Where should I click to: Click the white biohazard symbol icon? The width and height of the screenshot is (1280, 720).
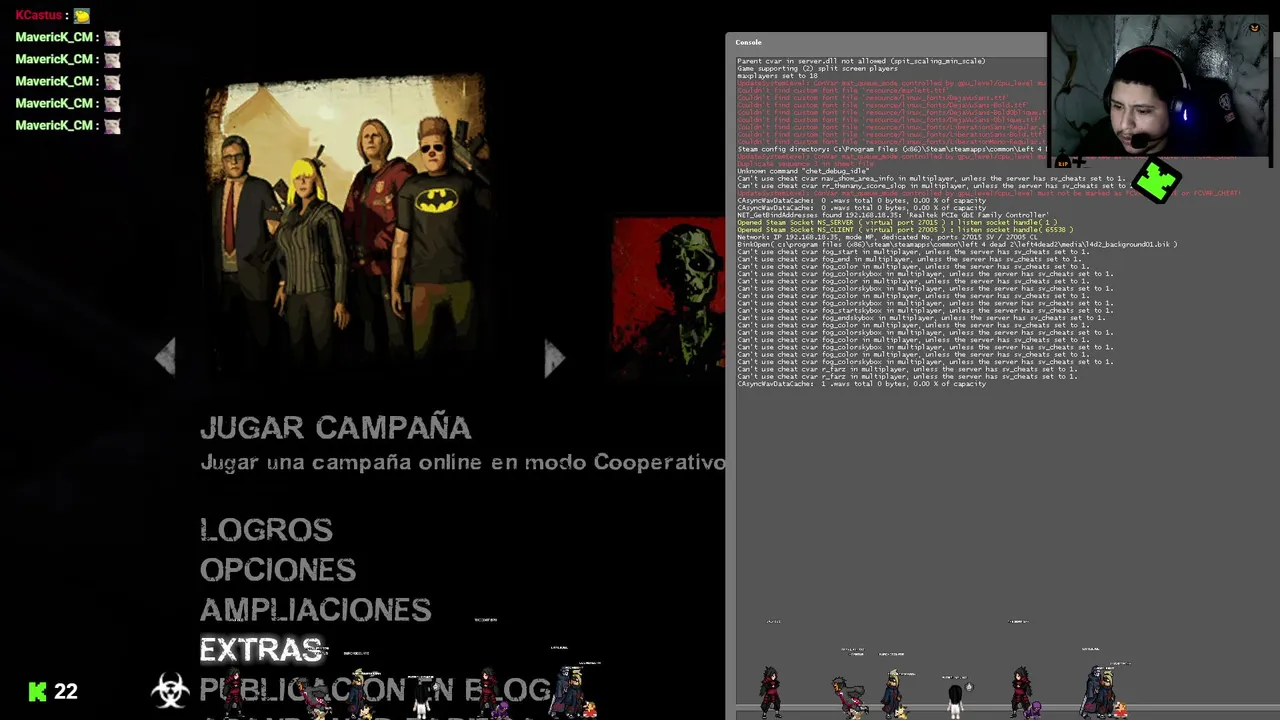point(170,691)
